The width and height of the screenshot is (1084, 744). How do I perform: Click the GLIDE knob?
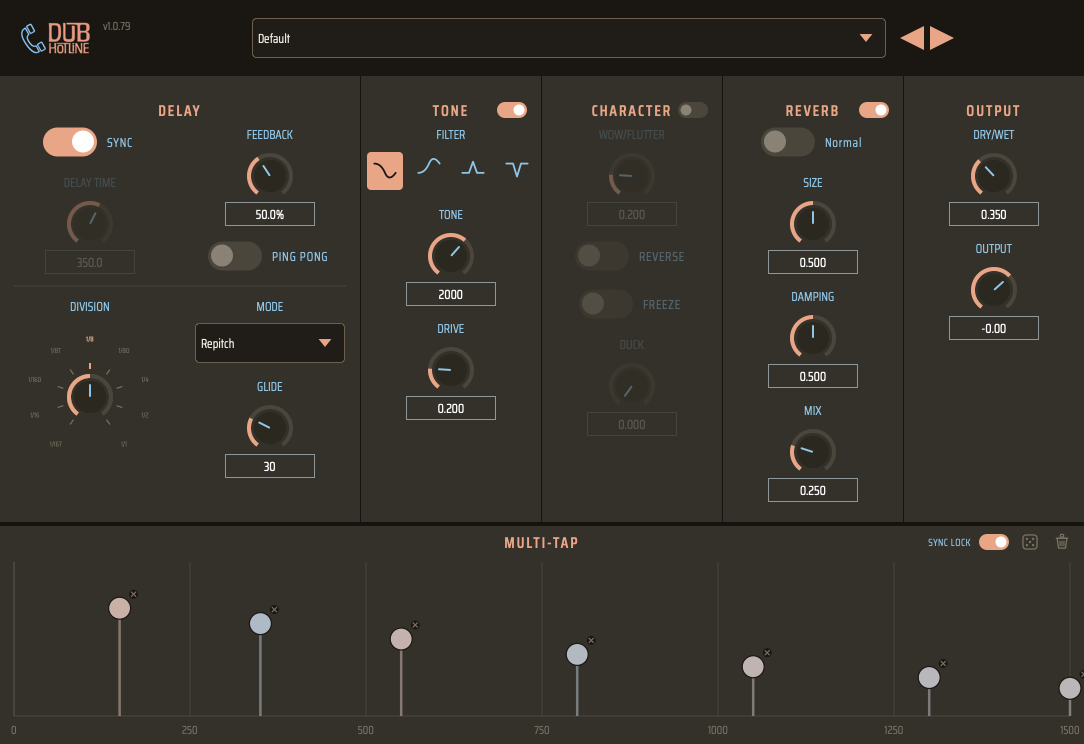click(270, 428)
